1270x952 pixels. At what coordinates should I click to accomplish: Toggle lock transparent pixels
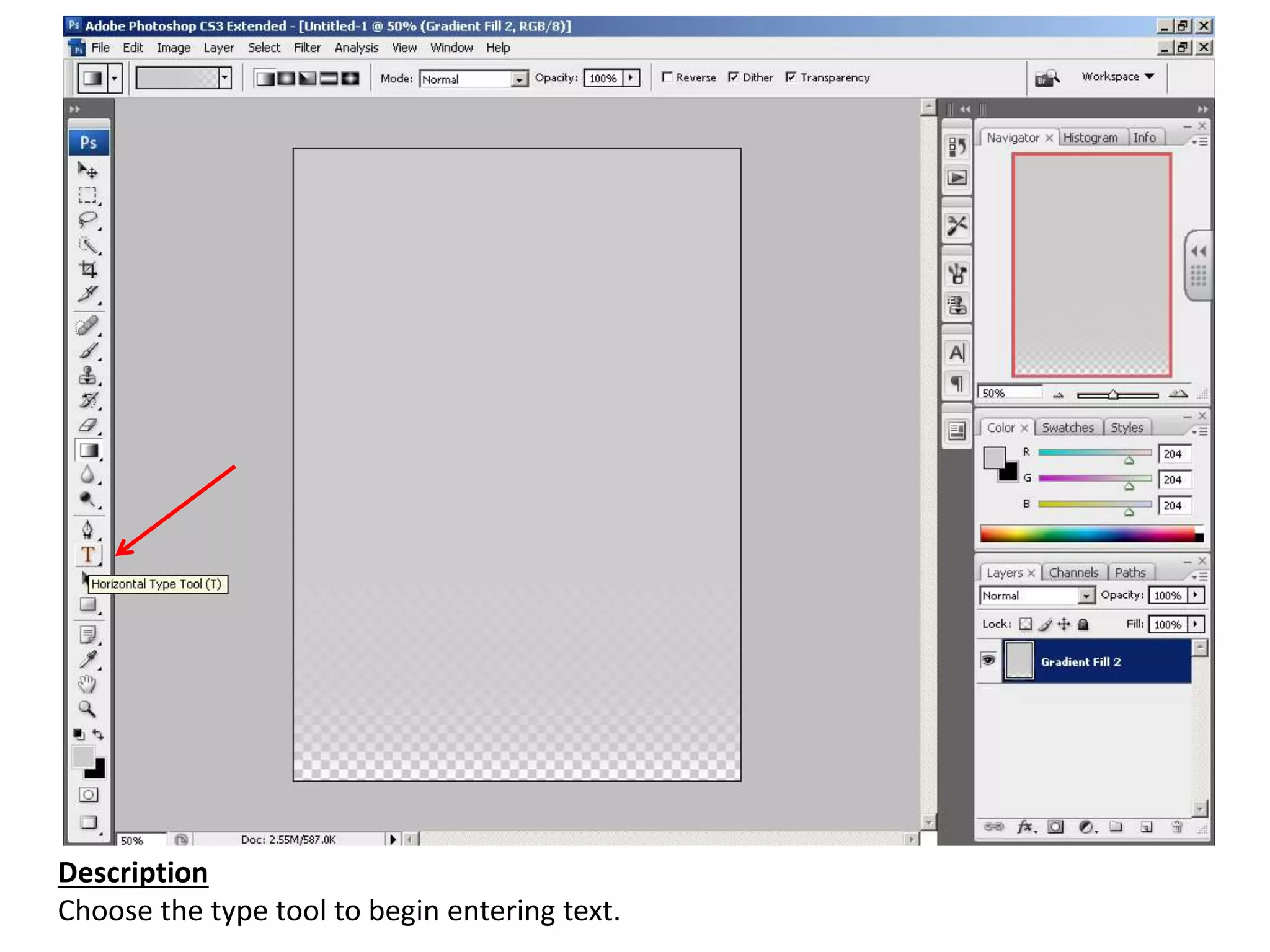pos(1026,624)
